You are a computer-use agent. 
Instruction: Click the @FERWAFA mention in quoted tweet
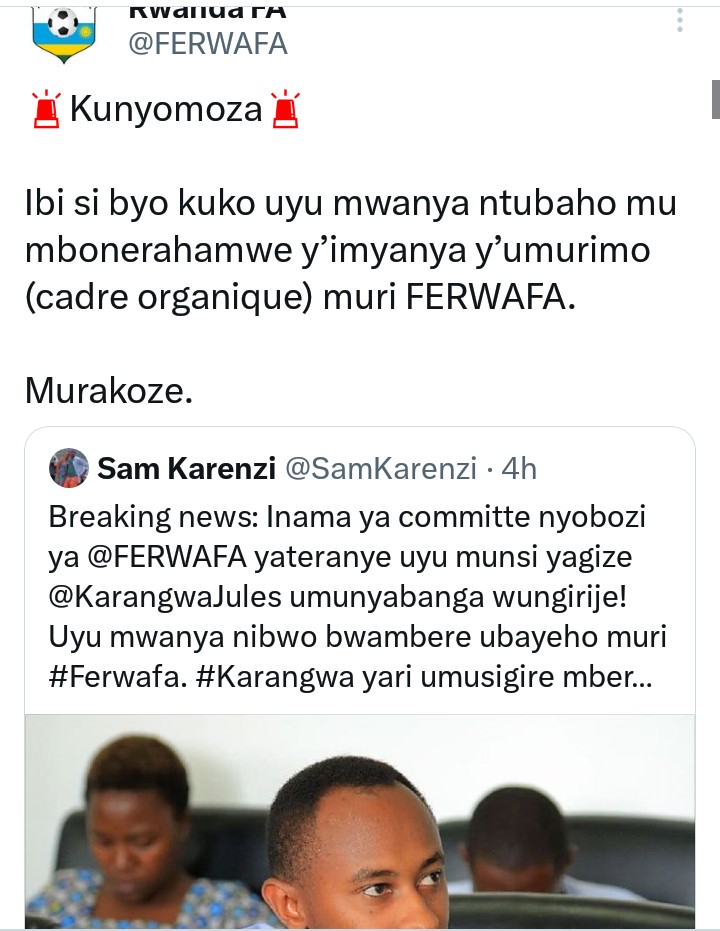[167, 557]
